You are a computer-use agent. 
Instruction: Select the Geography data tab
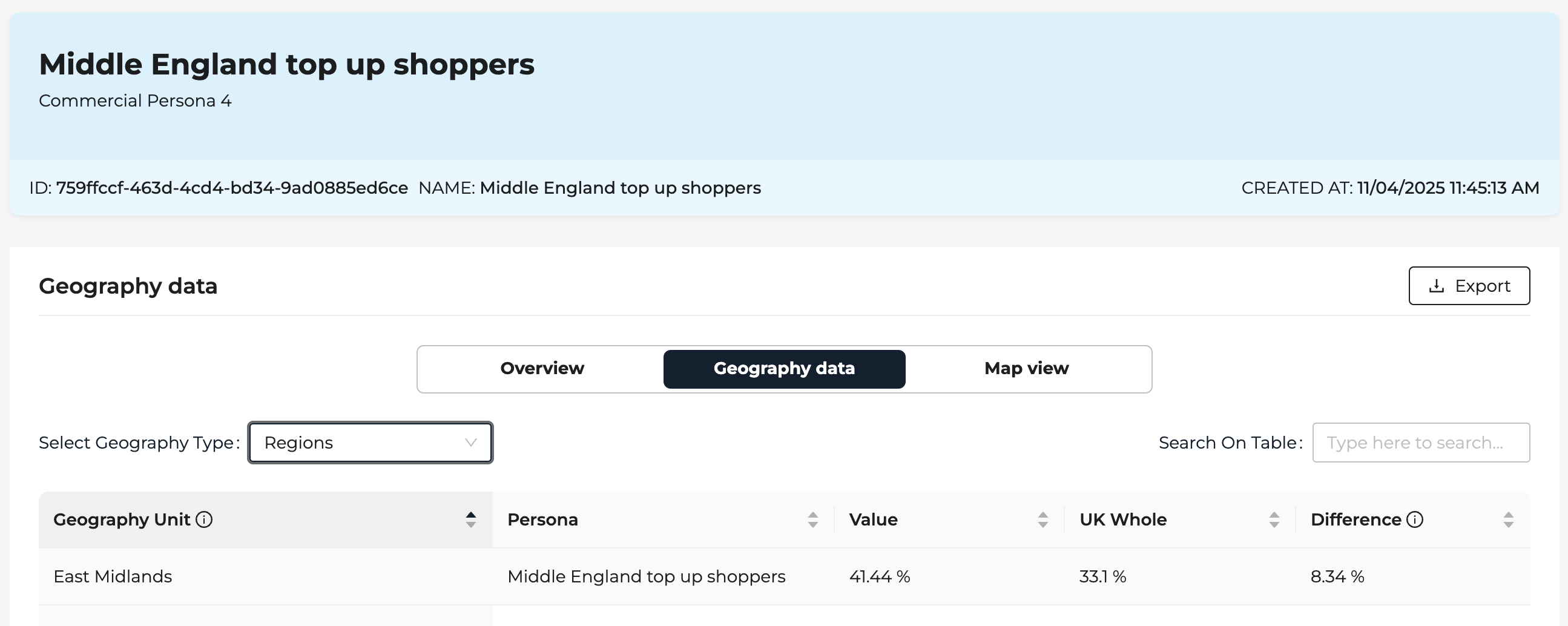click(784, 369)
